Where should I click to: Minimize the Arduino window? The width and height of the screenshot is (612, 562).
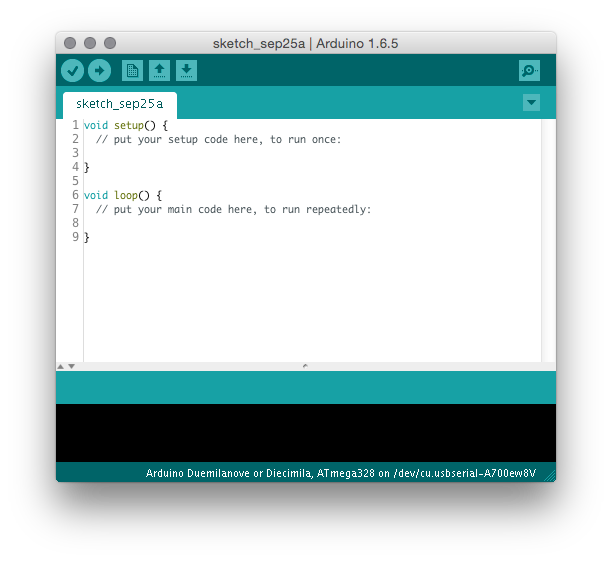pos(90,43)
